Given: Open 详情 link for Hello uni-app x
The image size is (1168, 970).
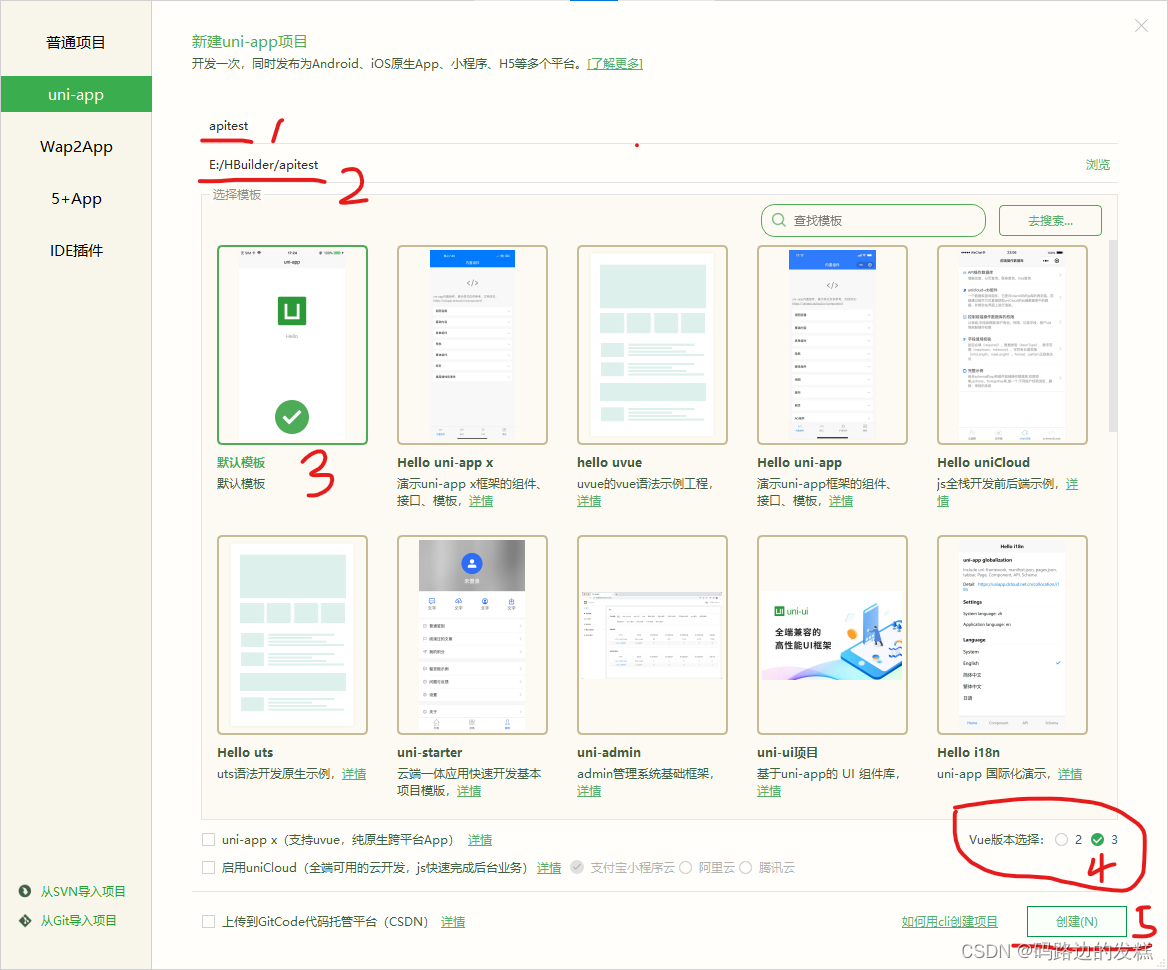Looking at the screenshot, I should [480, 501].
